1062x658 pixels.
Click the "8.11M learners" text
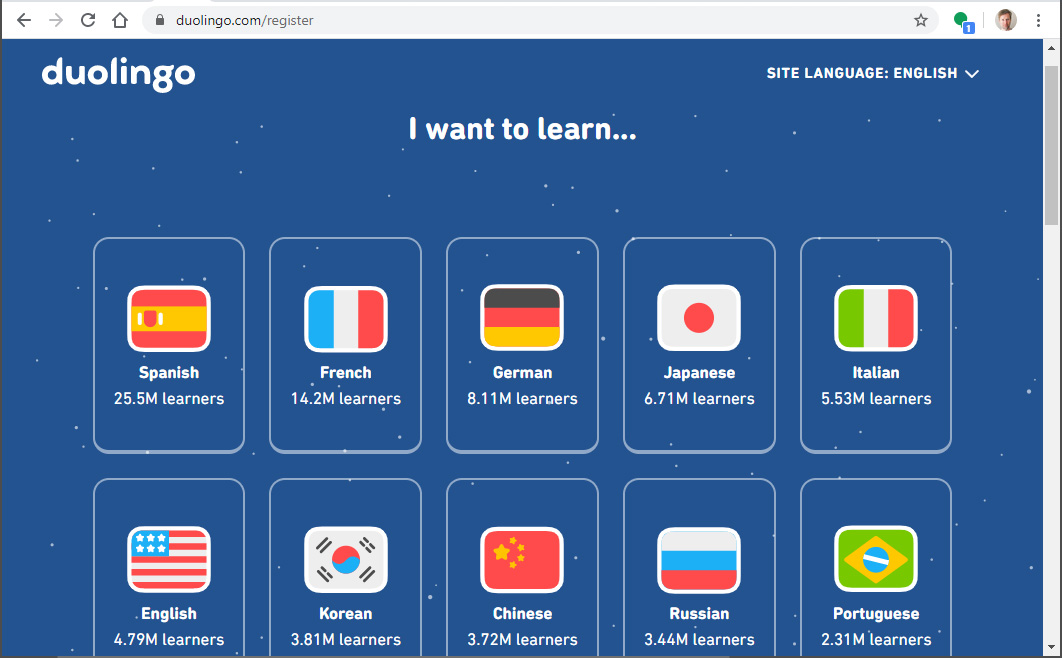(x=522, y=399)
